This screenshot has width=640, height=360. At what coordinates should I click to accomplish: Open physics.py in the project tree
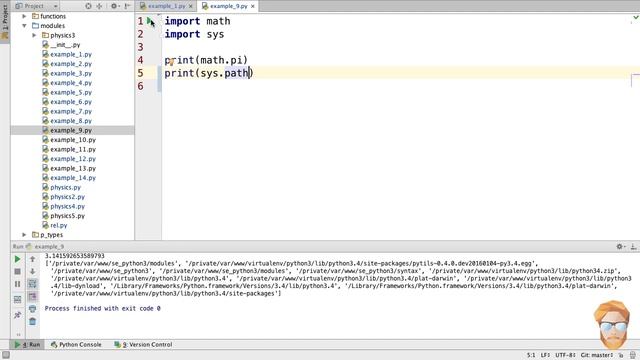[62, 187]
